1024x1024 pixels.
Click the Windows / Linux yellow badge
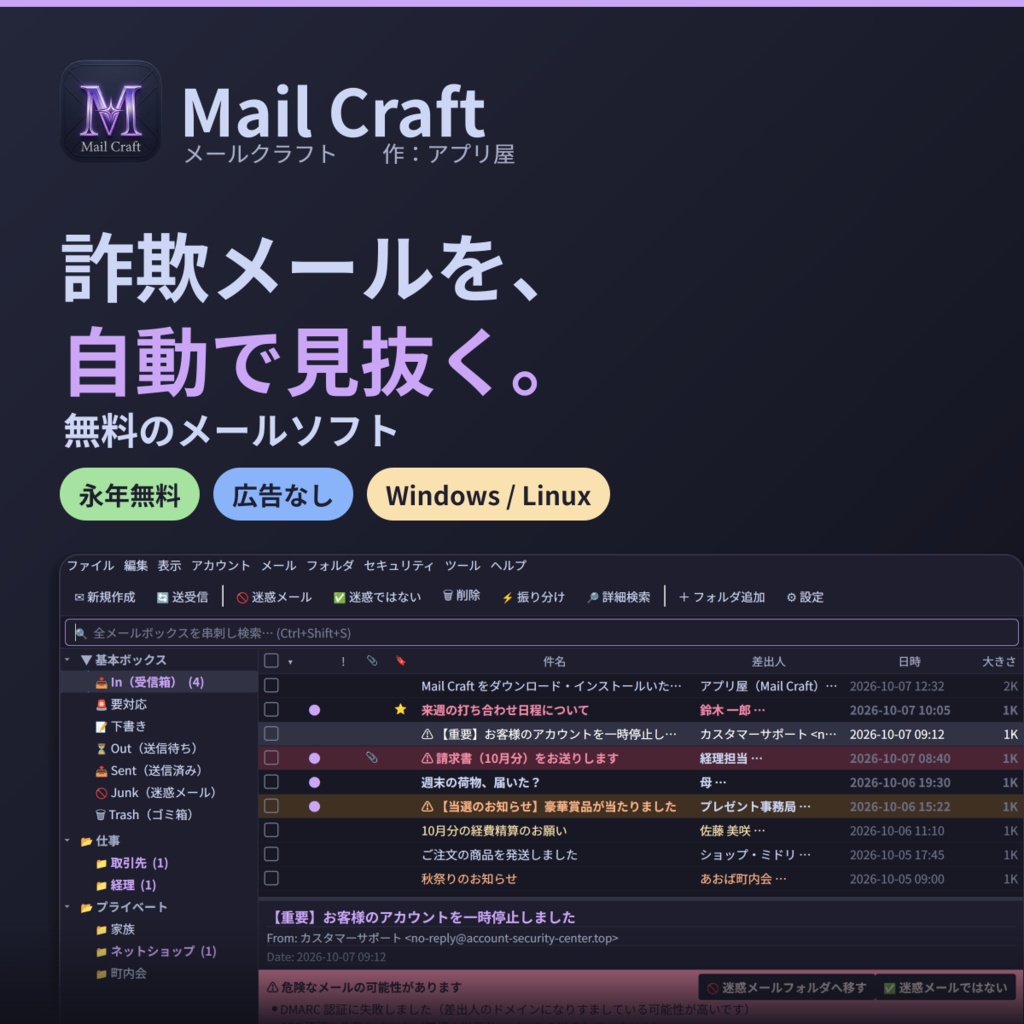[488, 494]
